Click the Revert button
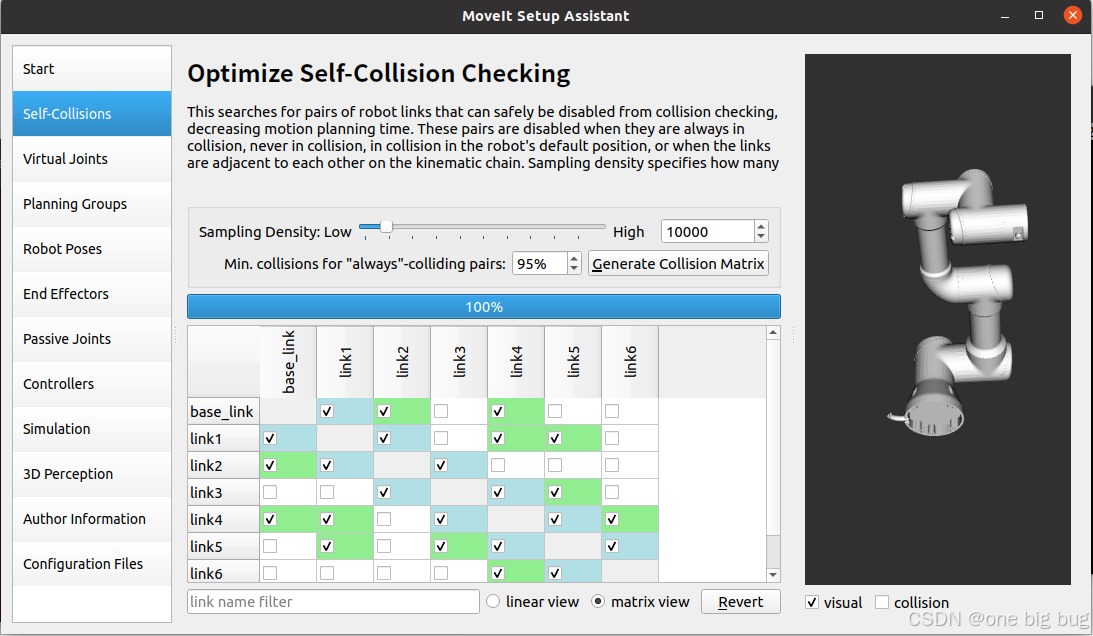Screen dimensions: 1093x636 [x=740, y=602]
